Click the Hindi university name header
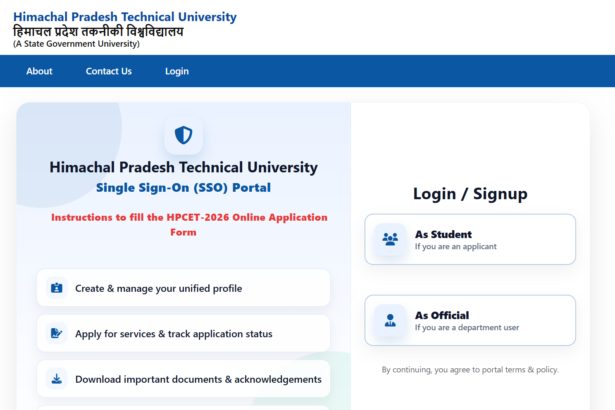The height and width of the screenshot is (410, 615). point(98,31)
